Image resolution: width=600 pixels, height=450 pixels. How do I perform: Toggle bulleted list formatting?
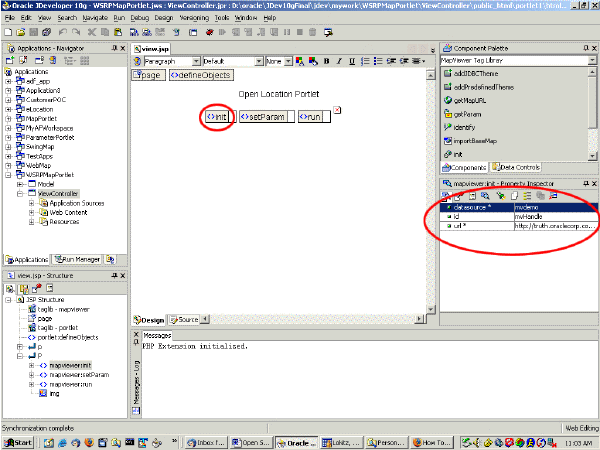[378, 61]
